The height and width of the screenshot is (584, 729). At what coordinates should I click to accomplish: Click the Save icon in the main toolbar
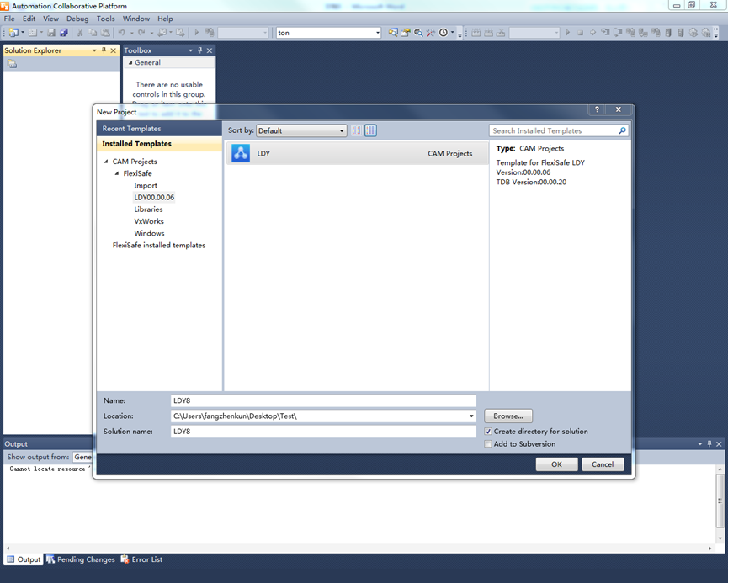coord(52,33)
